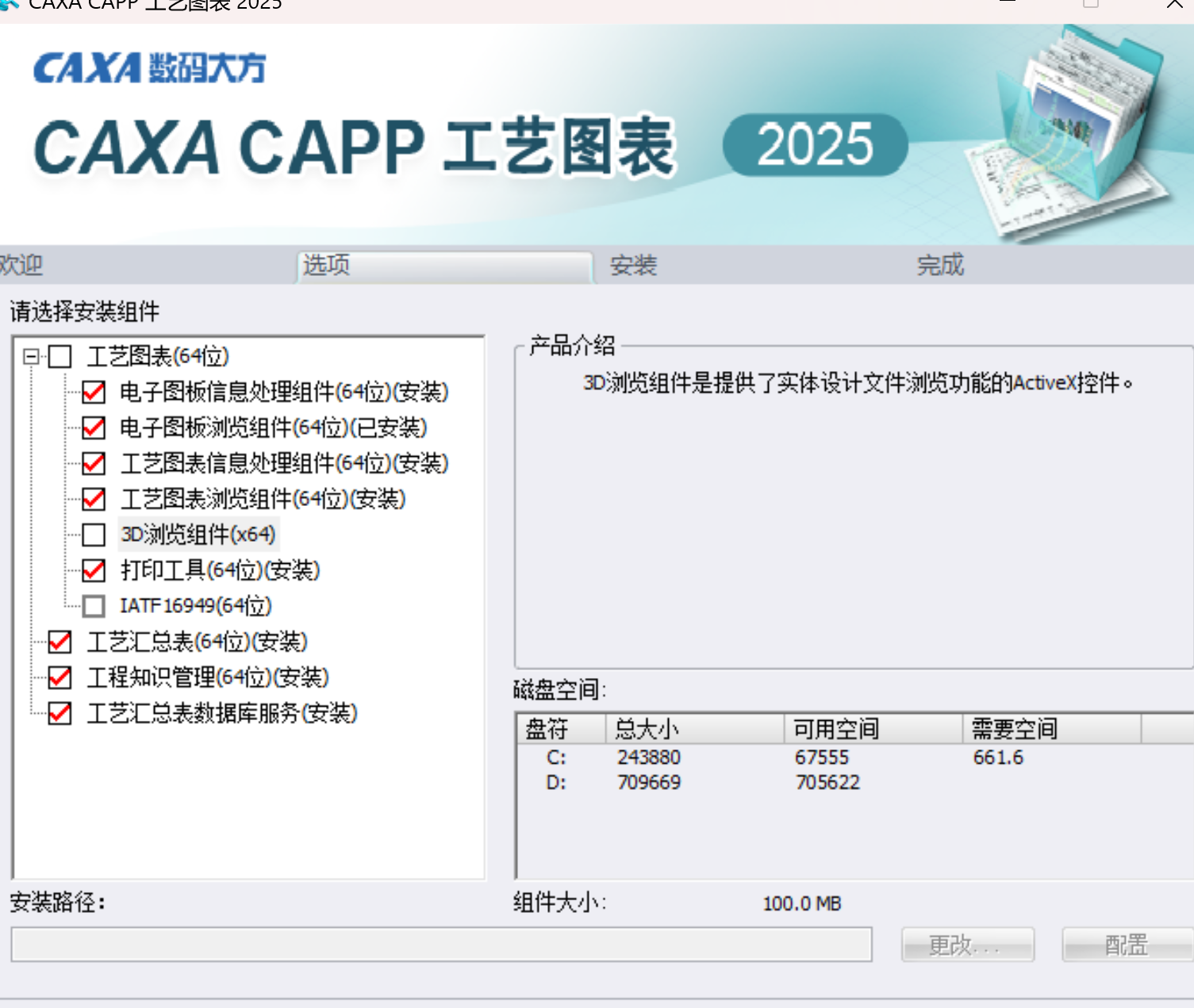1194x1008 pixels.
Task: Collapse the 工艺图表(64位) tree node
Action: [31, 357]
